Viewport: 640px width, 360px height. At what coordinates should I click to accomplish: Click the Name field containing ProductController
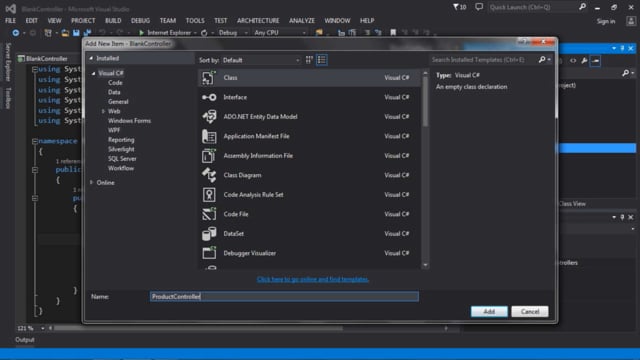[284, 297]
